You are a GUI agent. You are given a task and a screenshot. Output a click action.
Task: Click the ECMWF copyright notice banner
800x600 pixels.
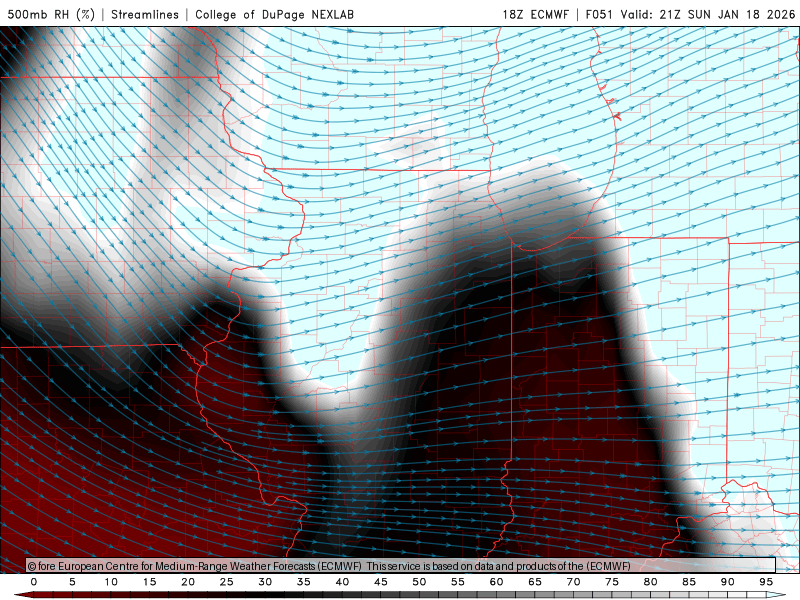(401, 566)
